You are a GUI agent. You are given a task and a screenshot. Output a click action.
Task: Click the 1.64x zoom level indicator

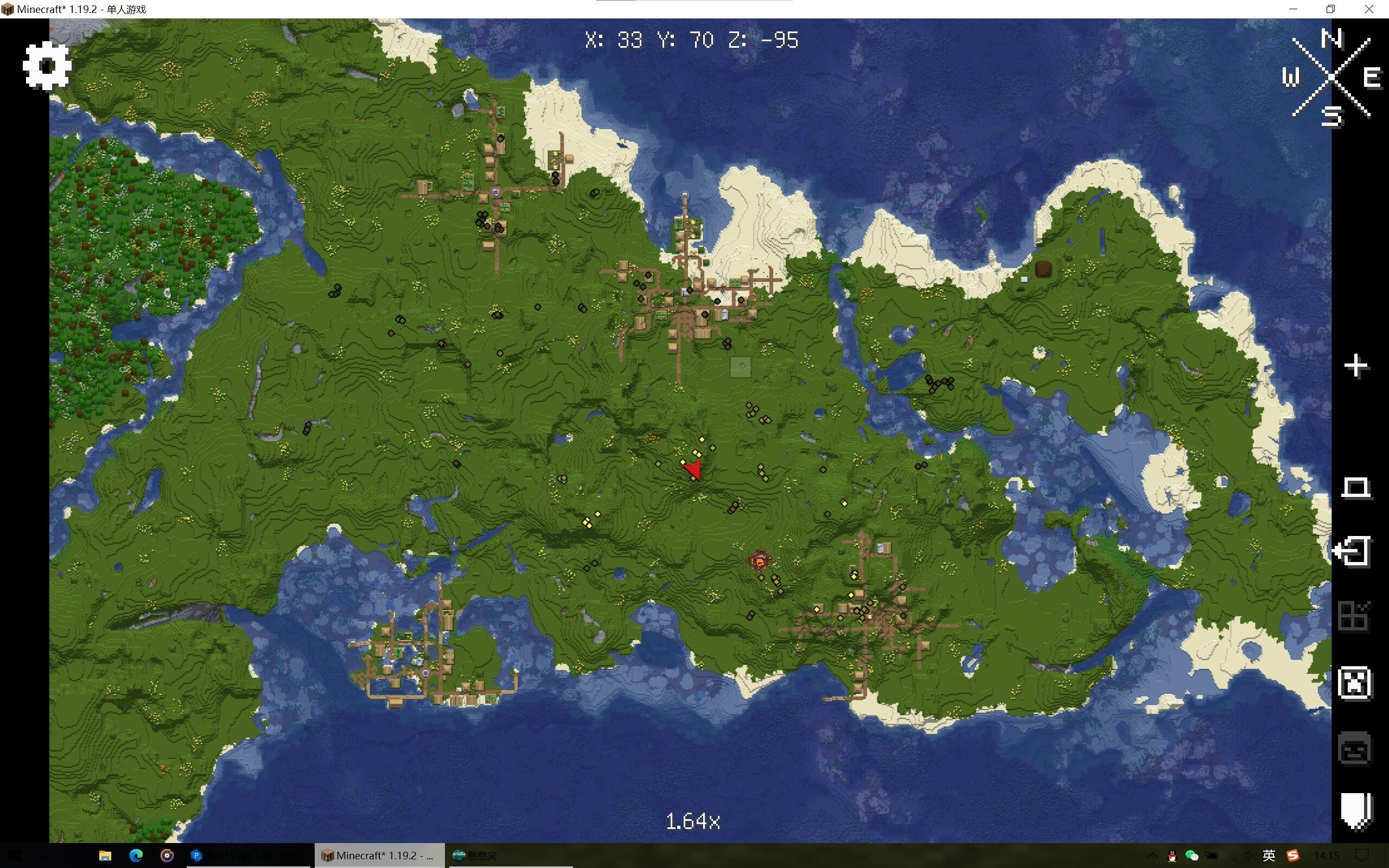[693, 821]
